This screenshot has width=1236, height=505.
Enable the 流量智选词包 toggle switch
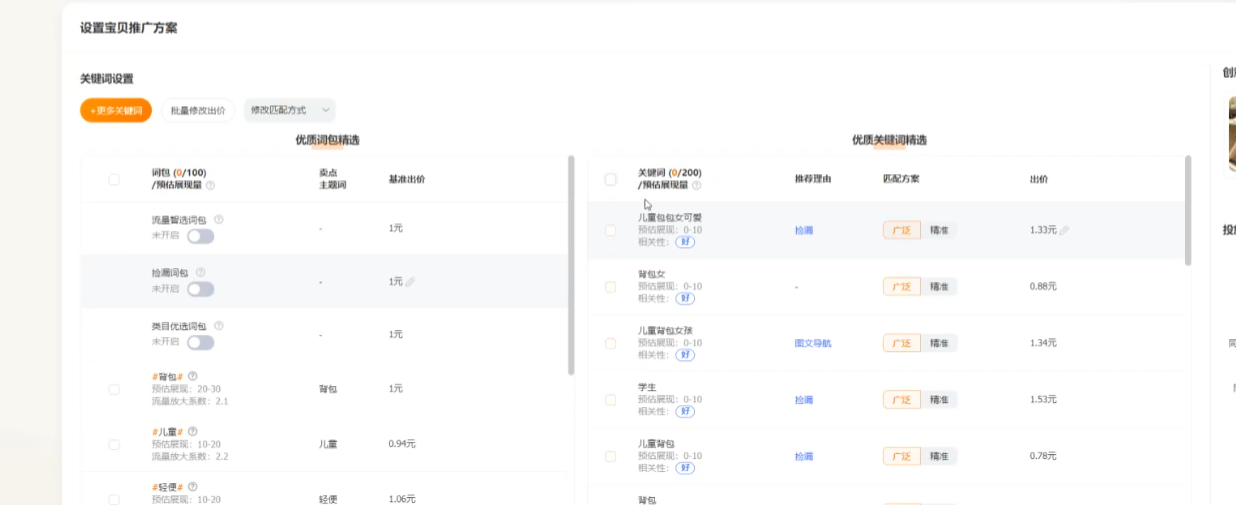coord(200,236)
